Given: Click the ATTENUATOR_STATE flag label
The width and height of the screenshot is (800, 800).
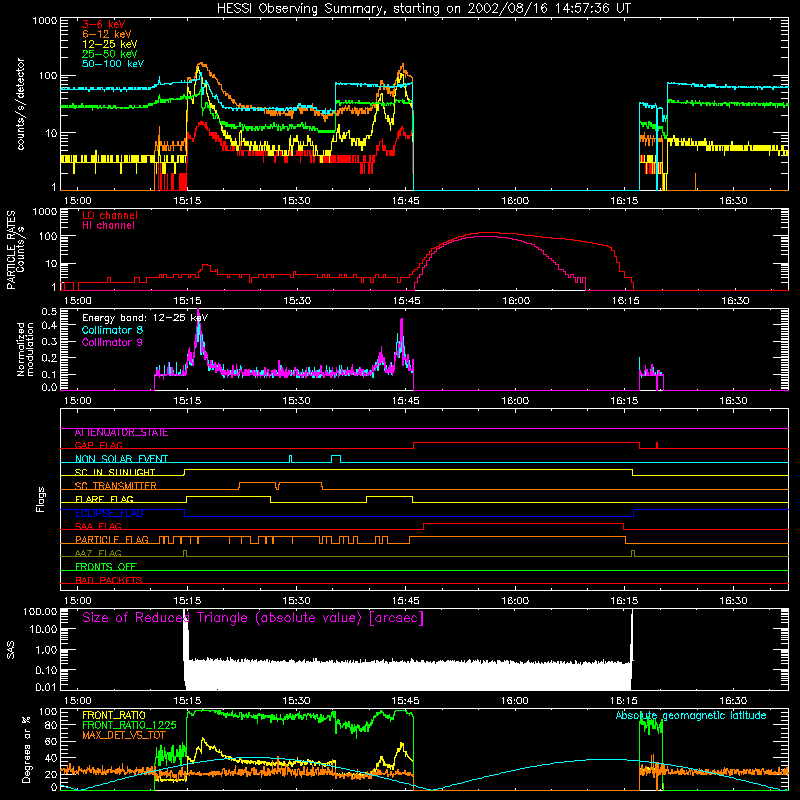Looking at the screenshot, I should [x=121, y=433].
